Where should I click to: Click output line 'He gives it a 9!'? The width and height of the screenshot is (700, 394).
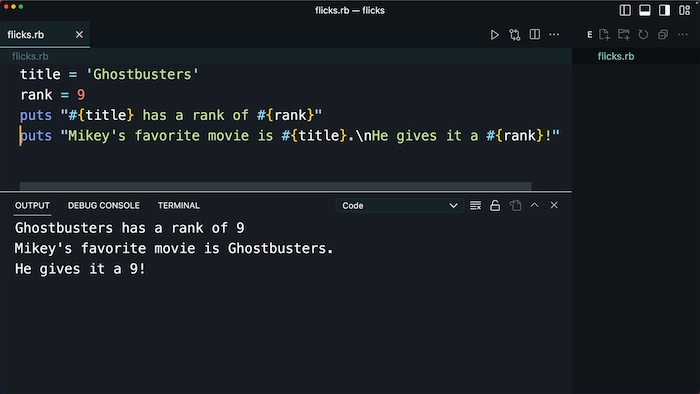[80, 269]
